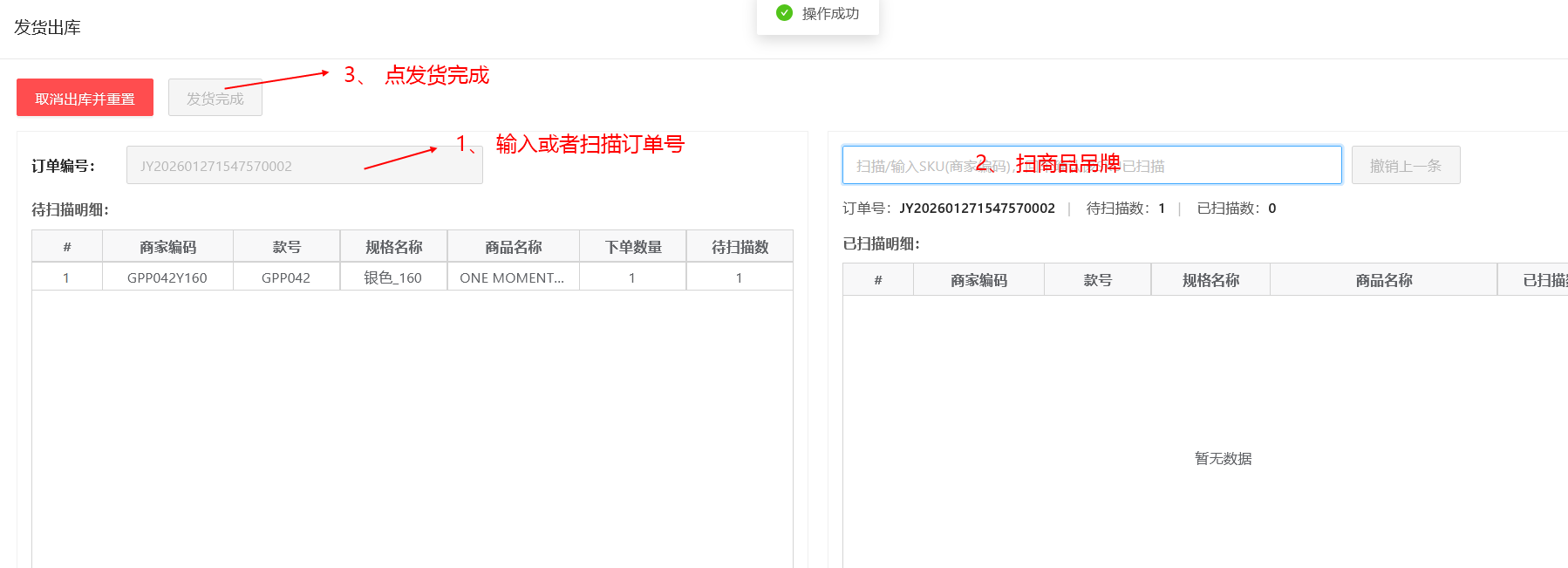
Task: Click the 发货完成 button
Action: [x=215, y=99]
